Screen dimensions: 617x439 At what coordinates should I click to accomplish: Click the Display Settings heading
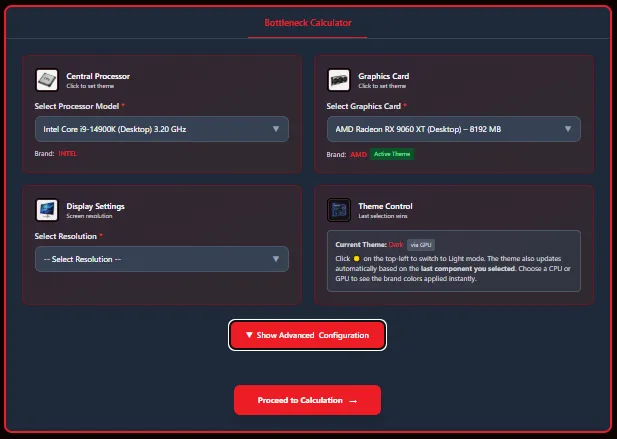(x=95, y=206)
